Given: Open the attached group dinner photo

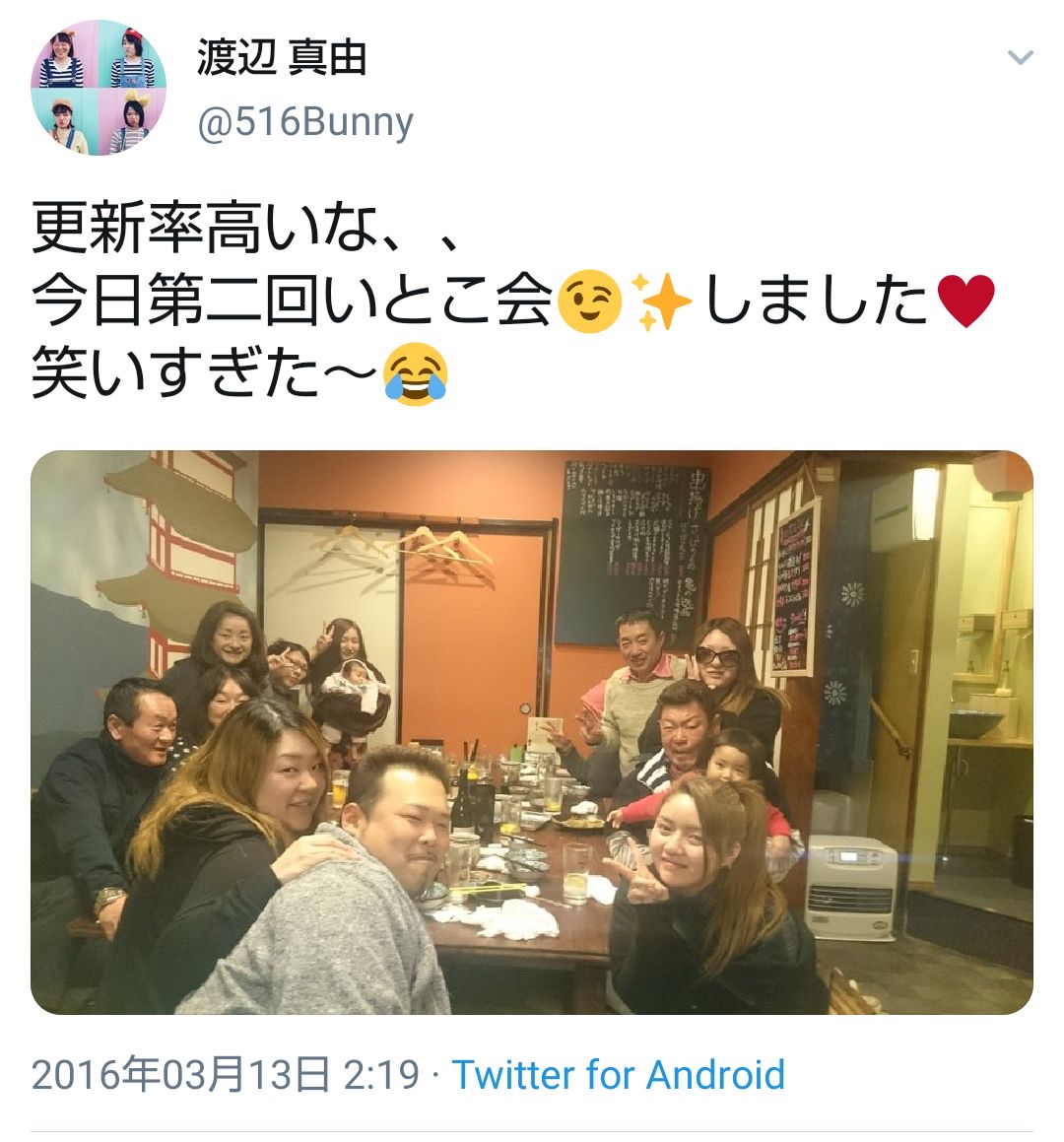Looking at the screenshot, I should 532,732.
